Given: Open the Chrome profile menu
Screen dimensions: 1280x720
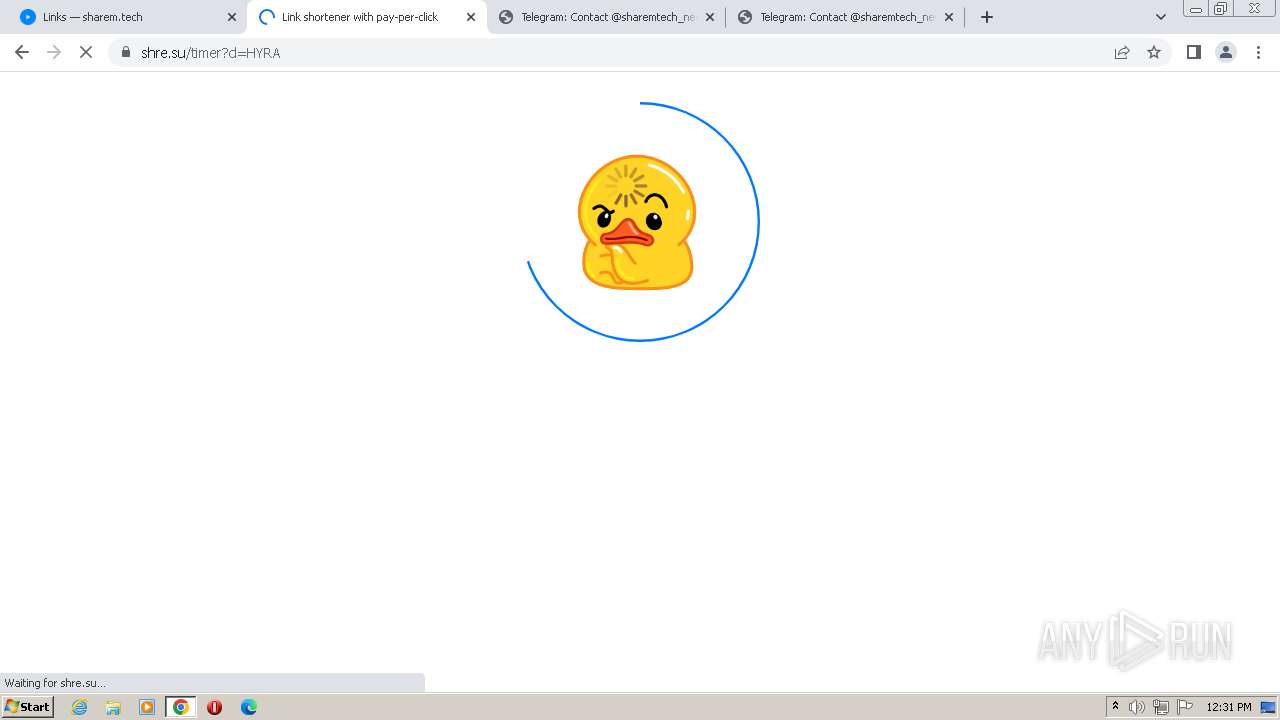Looking at the screenshot, I should tap(1226, 52).
